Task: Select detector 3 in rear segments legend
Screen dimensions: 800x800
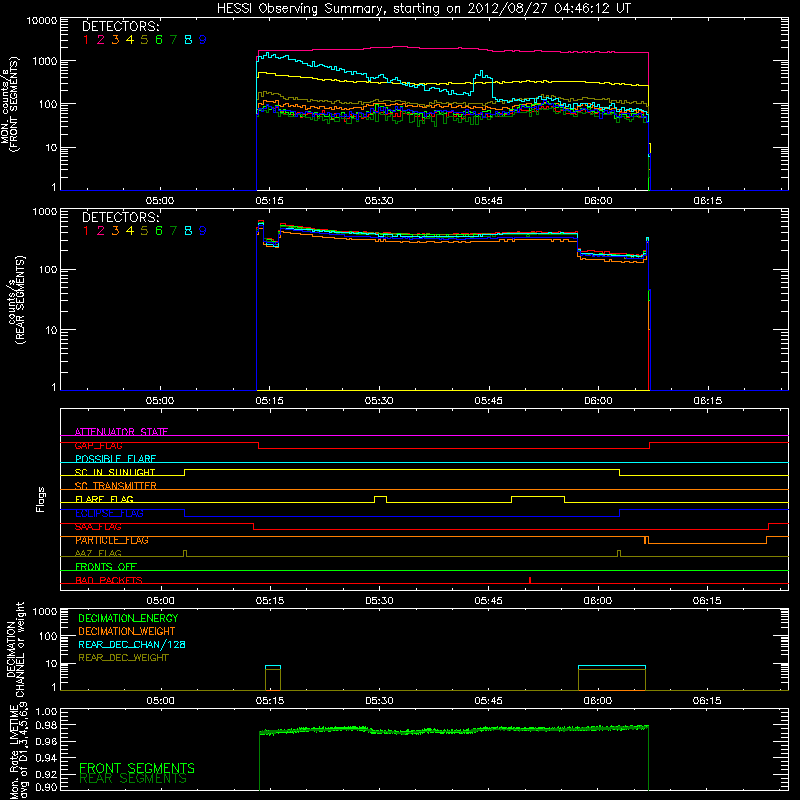Action: (x=115, y=231)
